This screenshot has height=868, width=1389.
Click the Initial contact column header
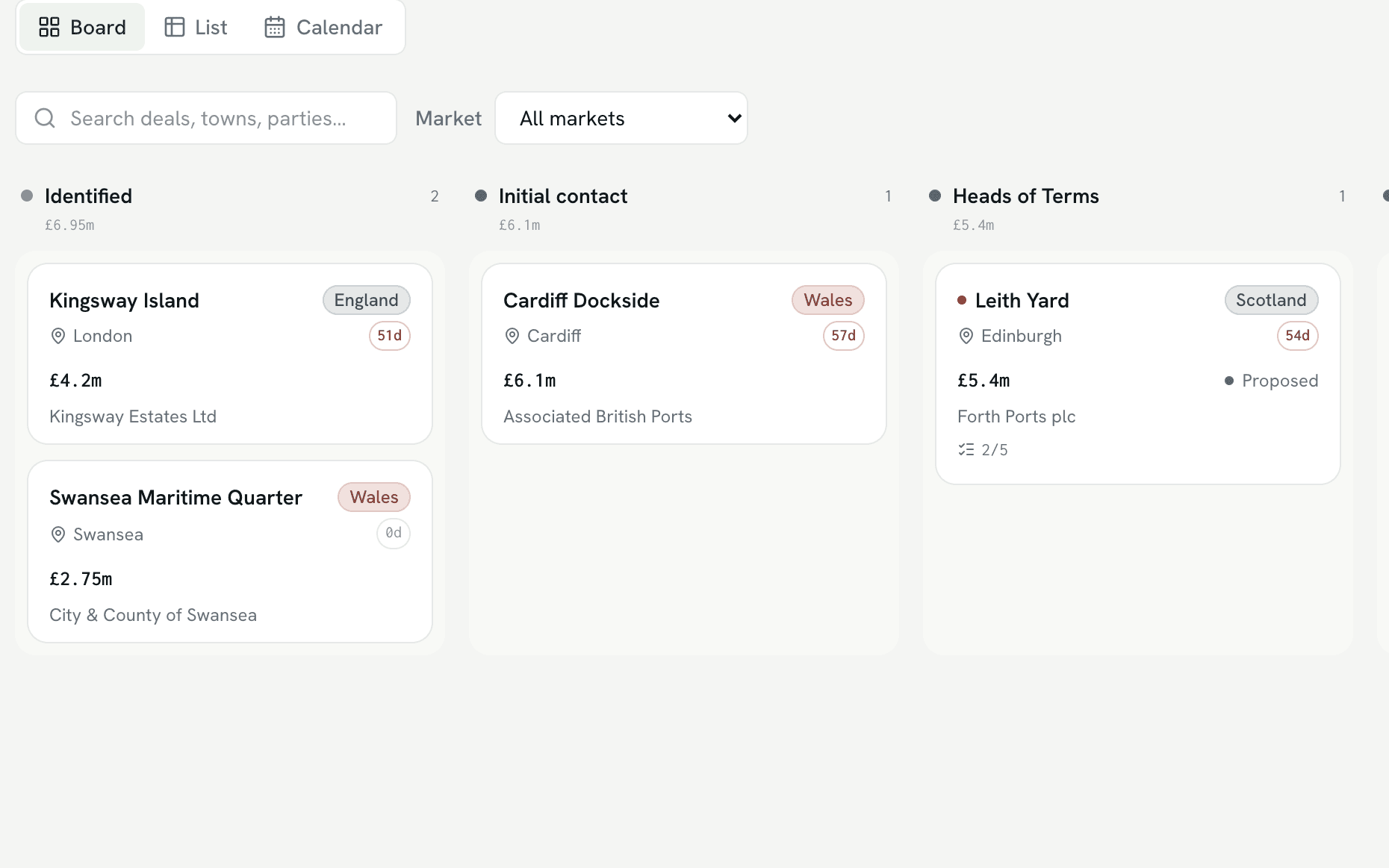(x=563, y=196)
